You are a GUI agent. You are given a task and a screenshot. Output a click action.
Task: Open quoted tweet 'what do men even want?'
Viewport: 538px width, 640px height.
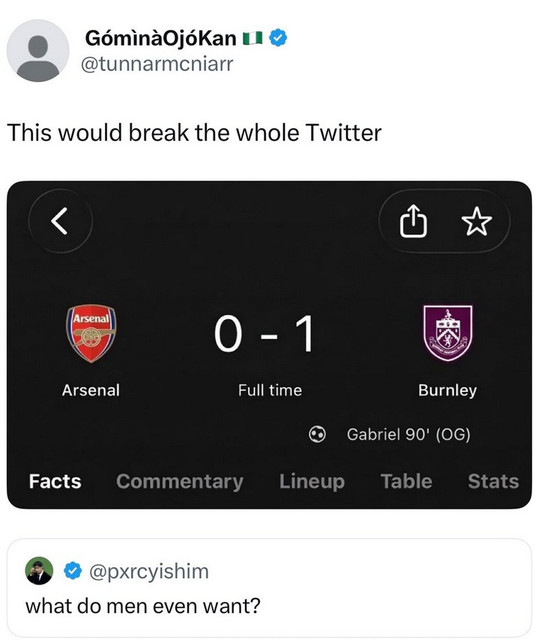[x=269, y=588]
